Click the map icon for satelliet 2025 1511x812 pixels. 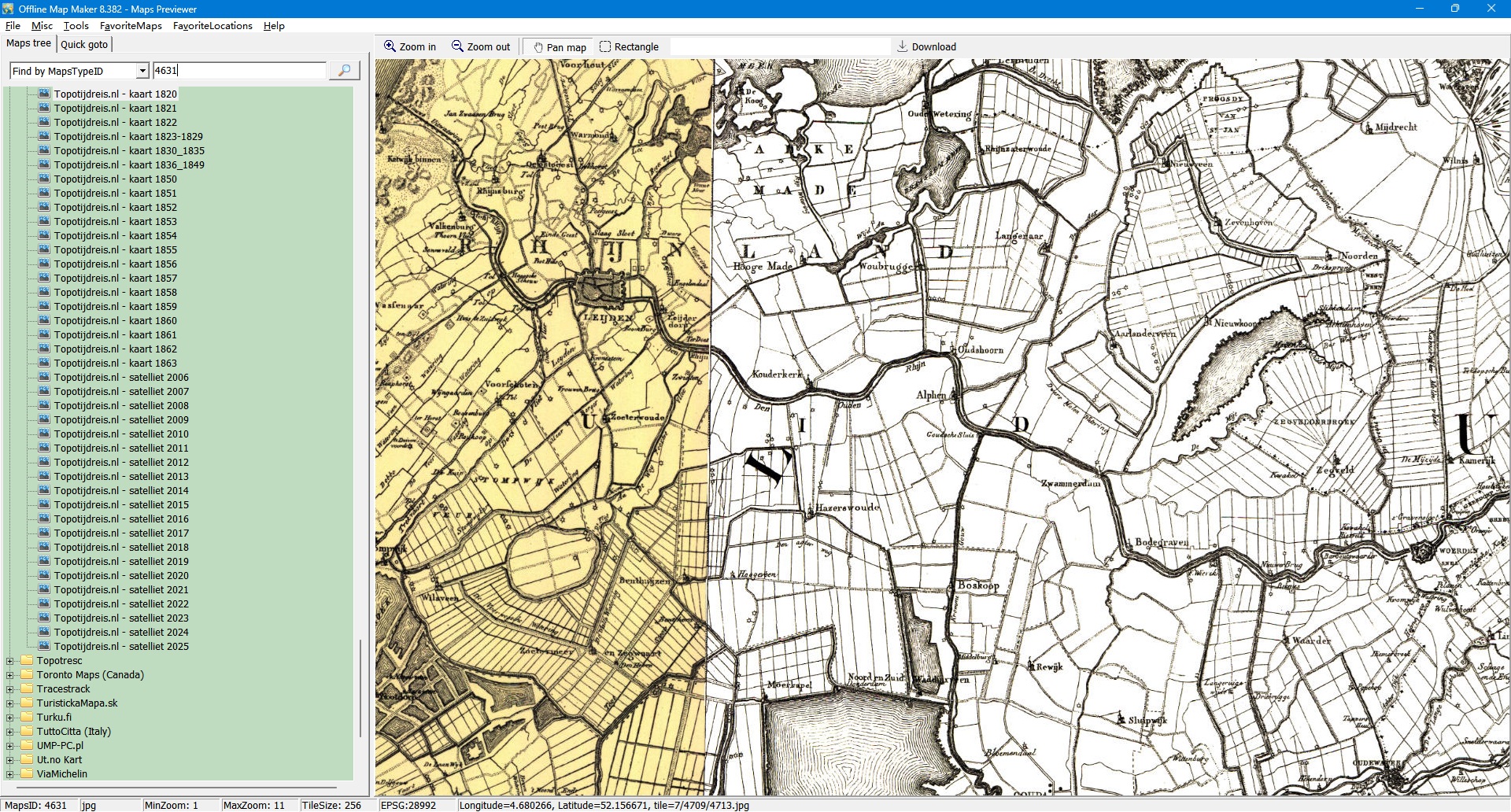(44, 647)
